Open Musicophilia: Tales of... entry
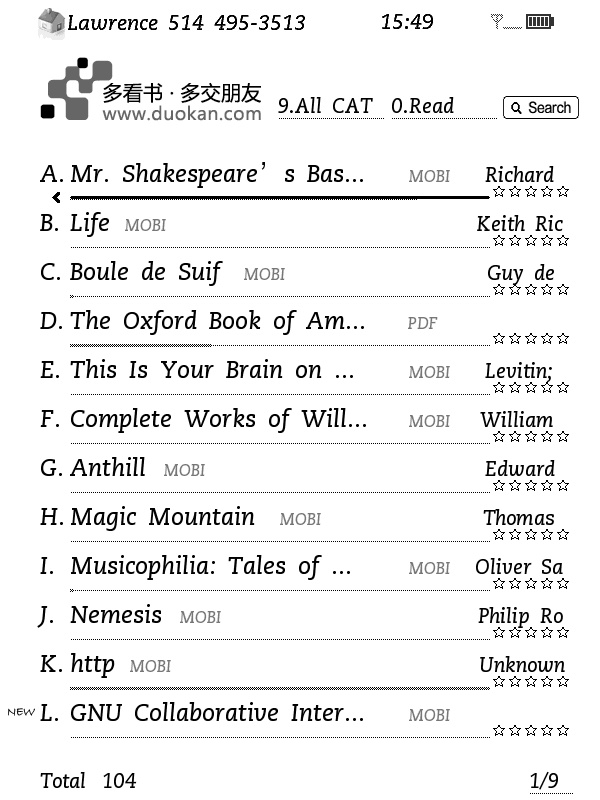The height and width of the screenshot is (800, 600). (210, 566)
